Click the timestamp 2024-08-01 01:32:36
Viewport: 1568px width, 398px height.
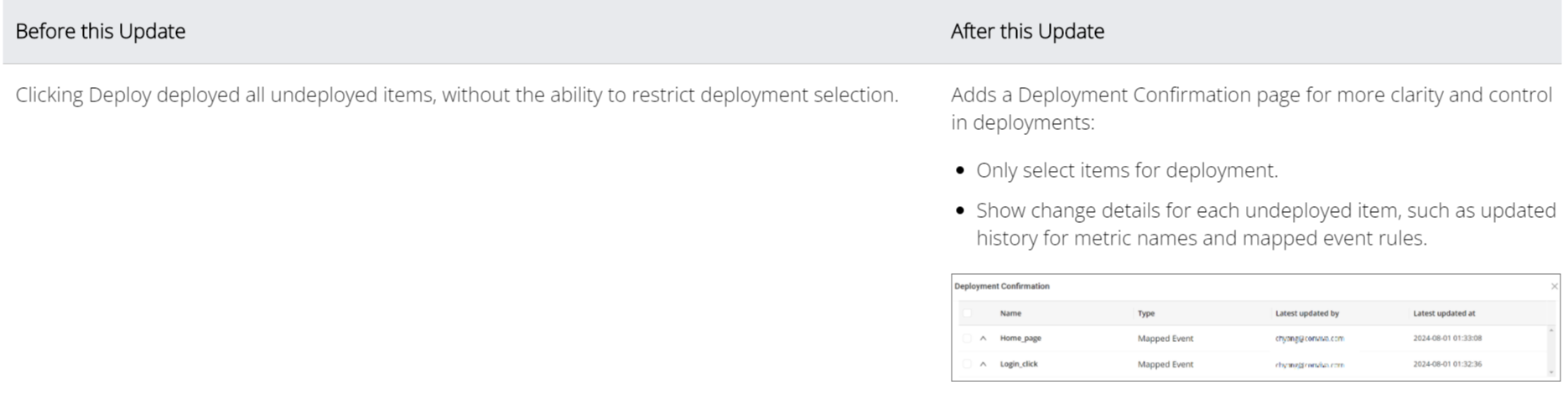point(1447,364)
